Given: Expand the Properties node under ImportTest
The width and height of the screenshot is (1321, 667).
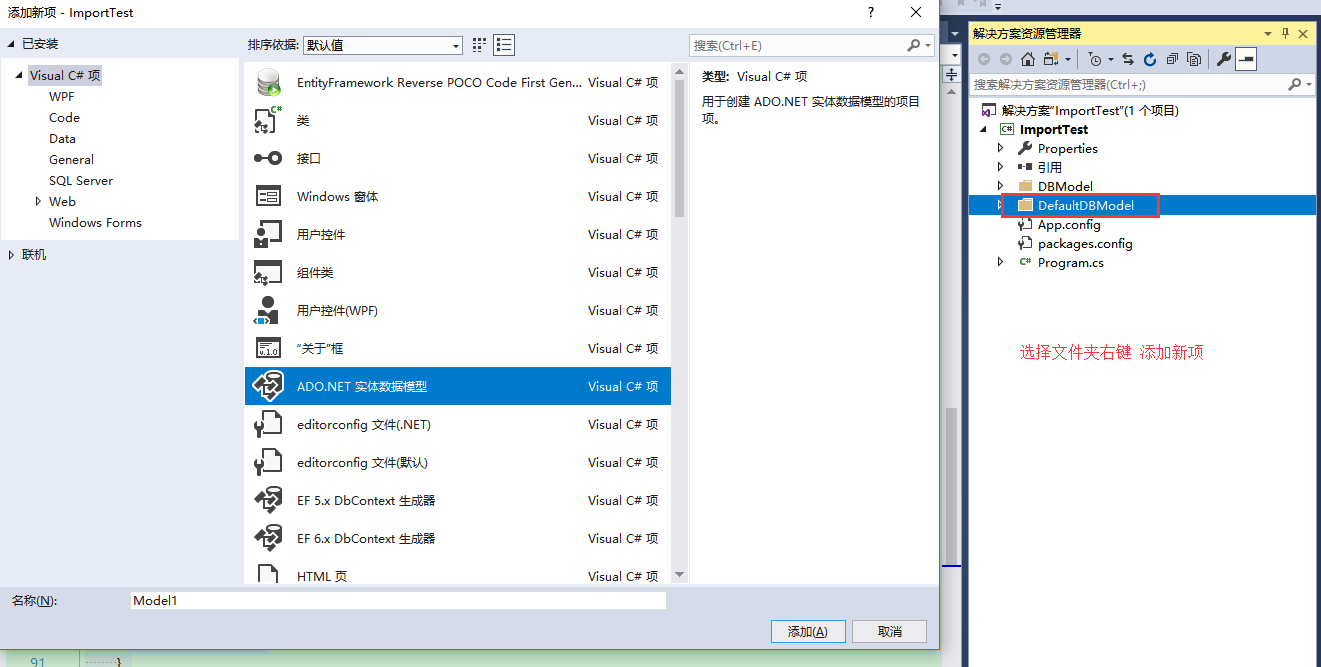Looking at the screenshot, I should pyautogui.click(x=1000, y=148).
